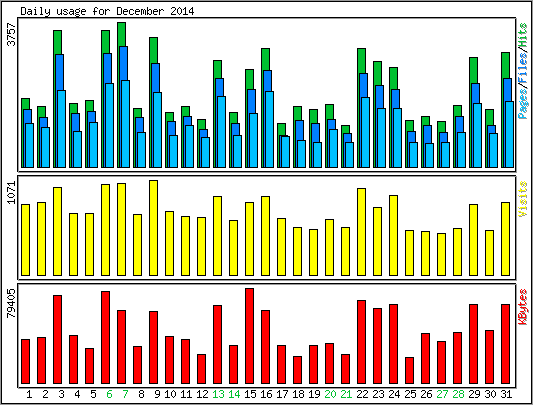Click the "Daily usage for December 2014" title
Viewport: 533px width, 405px height.
[x=107, y=12]
